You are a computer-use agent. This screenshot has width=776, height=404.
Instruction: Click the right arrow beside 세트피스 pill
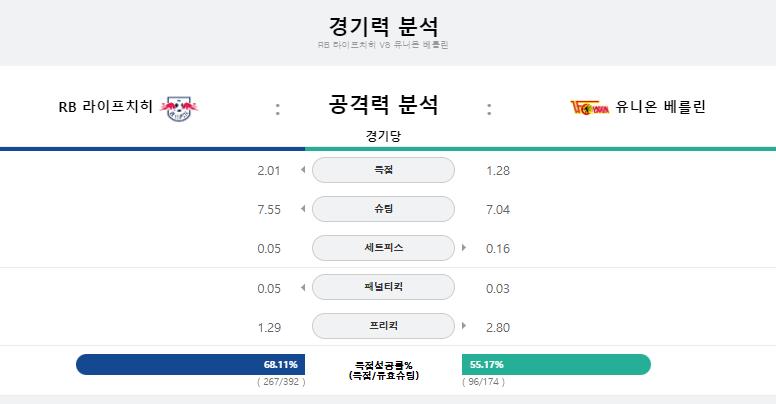[464, 248]
